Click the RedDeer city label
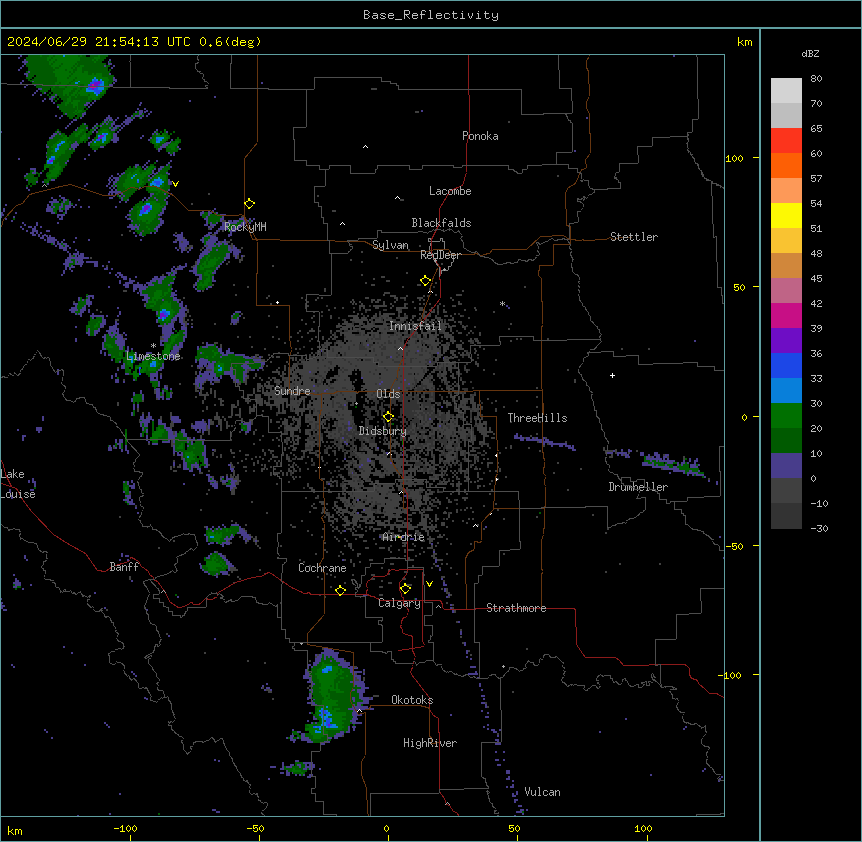The width and height of the screenshot is (862, 842). click(x=440, y=255)
